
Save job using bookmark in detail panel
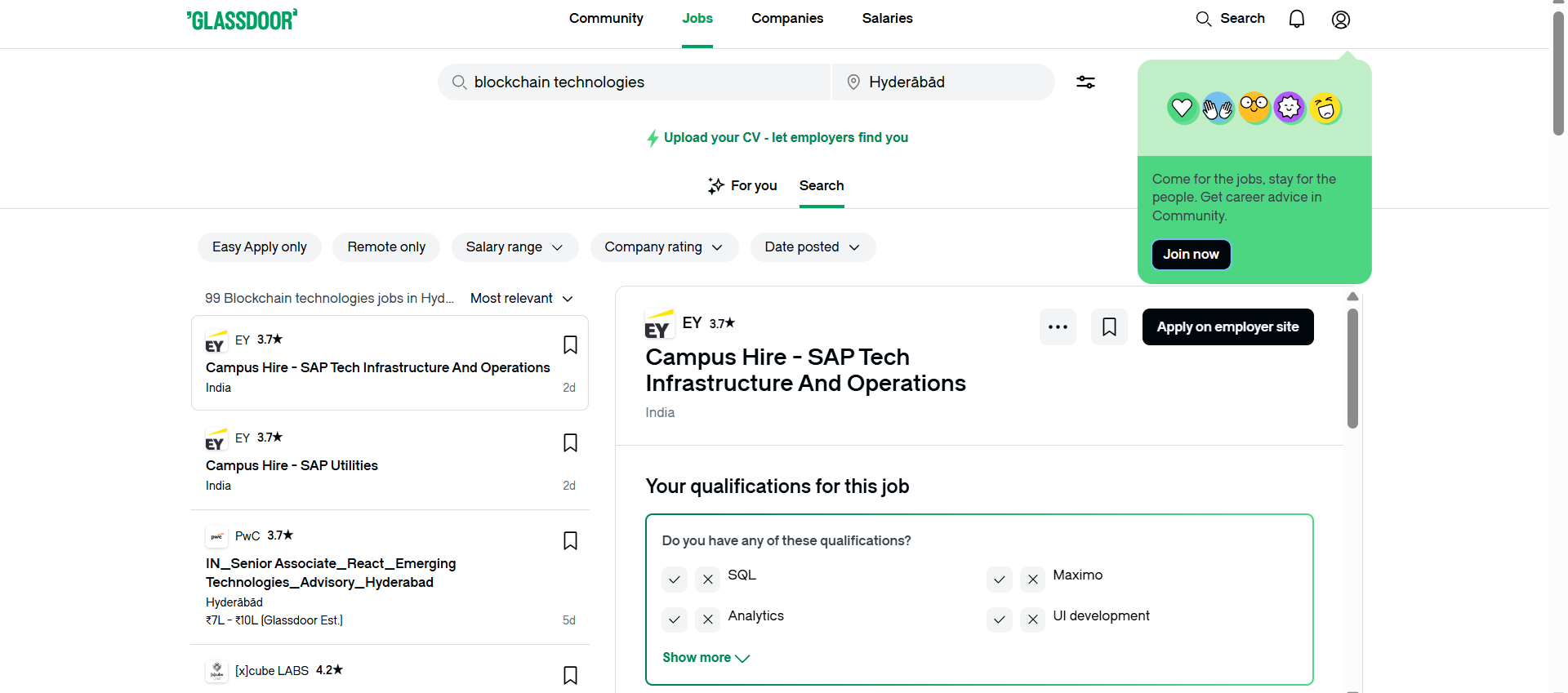tap(1109, 327)
